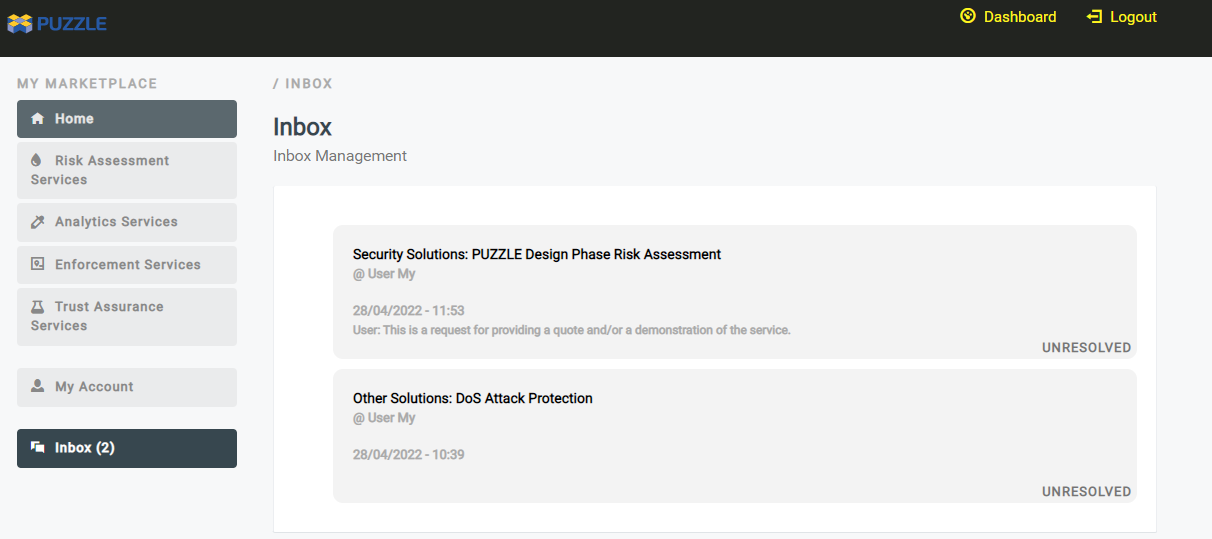The width and height of the screenshot is (1212, 539).
Task: Click the date 28/04/2022 - 11:53
Action: pyautogui.click(x=409, y=311)
